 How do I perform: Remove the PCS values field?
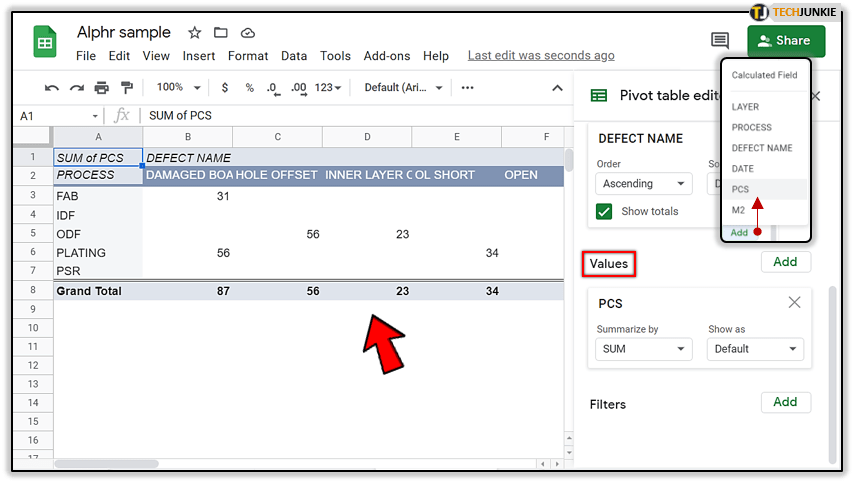(794, 302)
